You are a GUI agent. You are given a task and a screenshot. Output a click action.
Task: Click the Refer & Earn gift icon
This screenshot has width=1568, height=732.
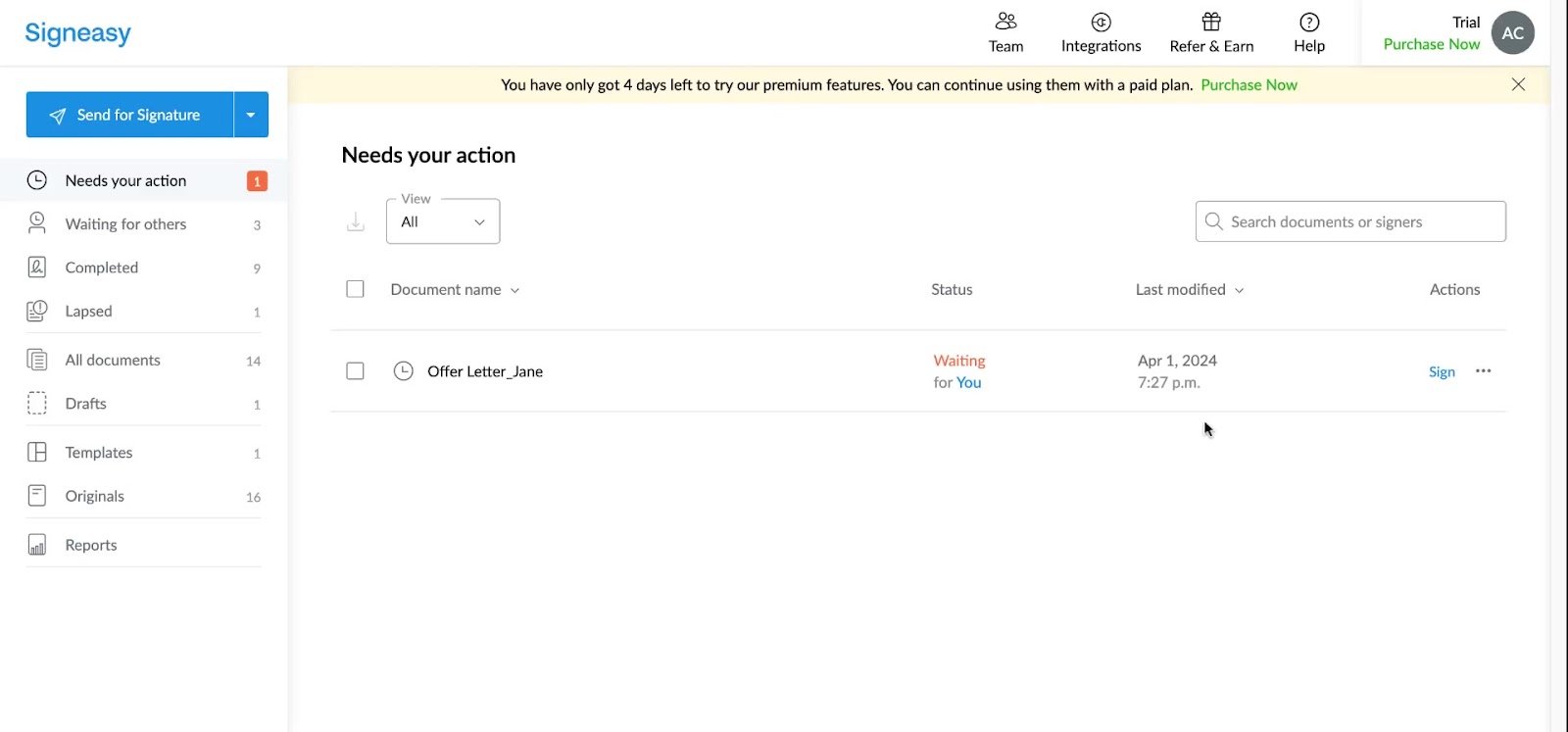pyautogui.click(x=1211, y=22)
